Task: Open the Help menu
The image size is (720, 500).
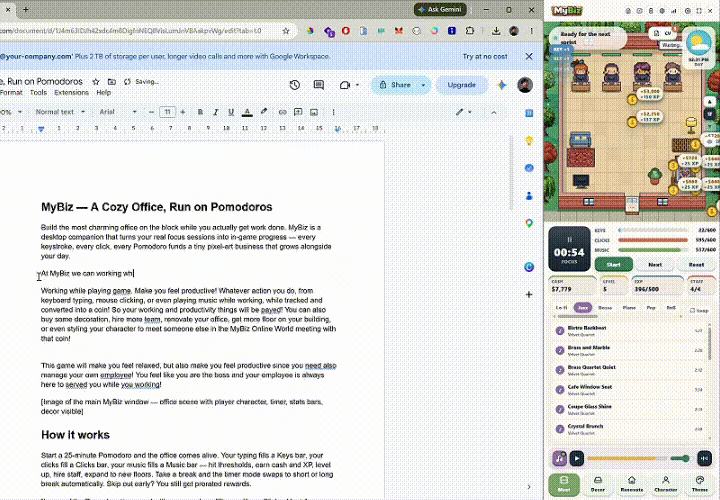Action: click(x=103, y=92)
